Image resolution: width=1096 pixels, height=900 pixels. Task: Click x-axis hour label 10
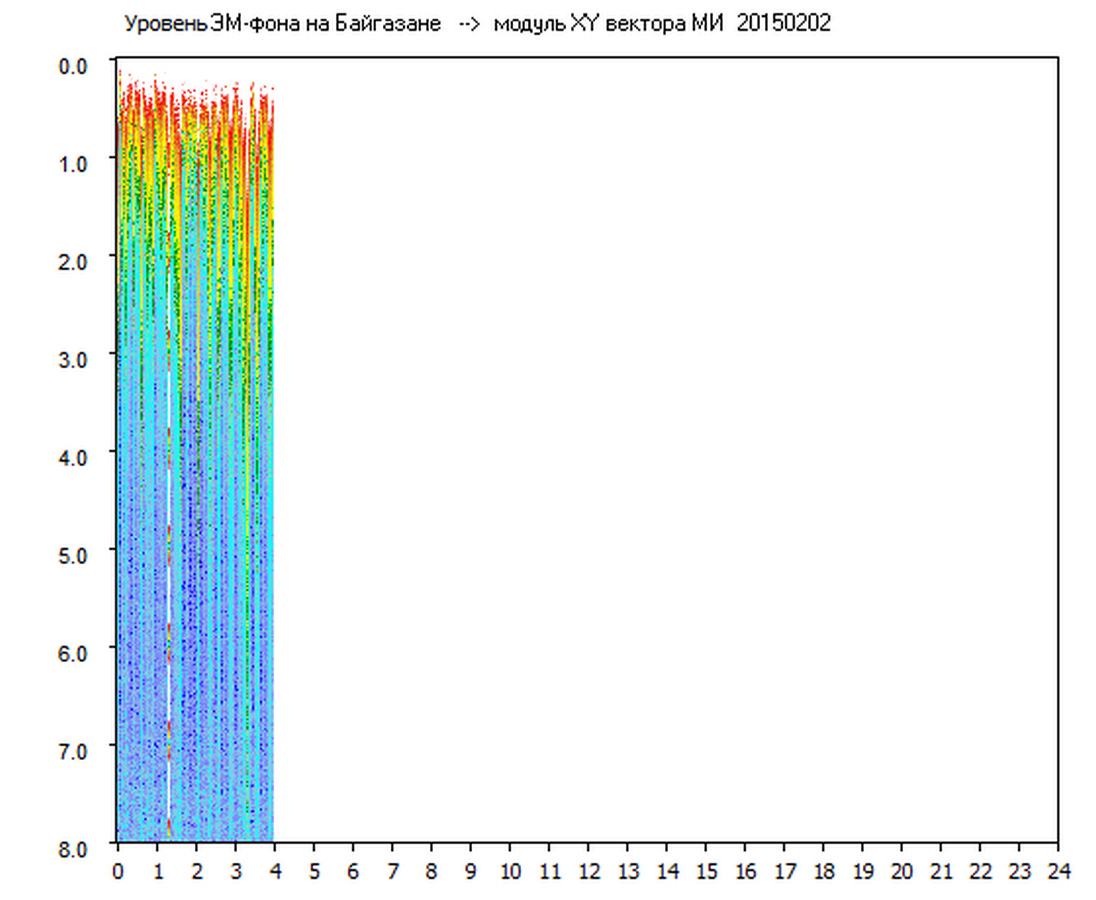tap(510, 871)
